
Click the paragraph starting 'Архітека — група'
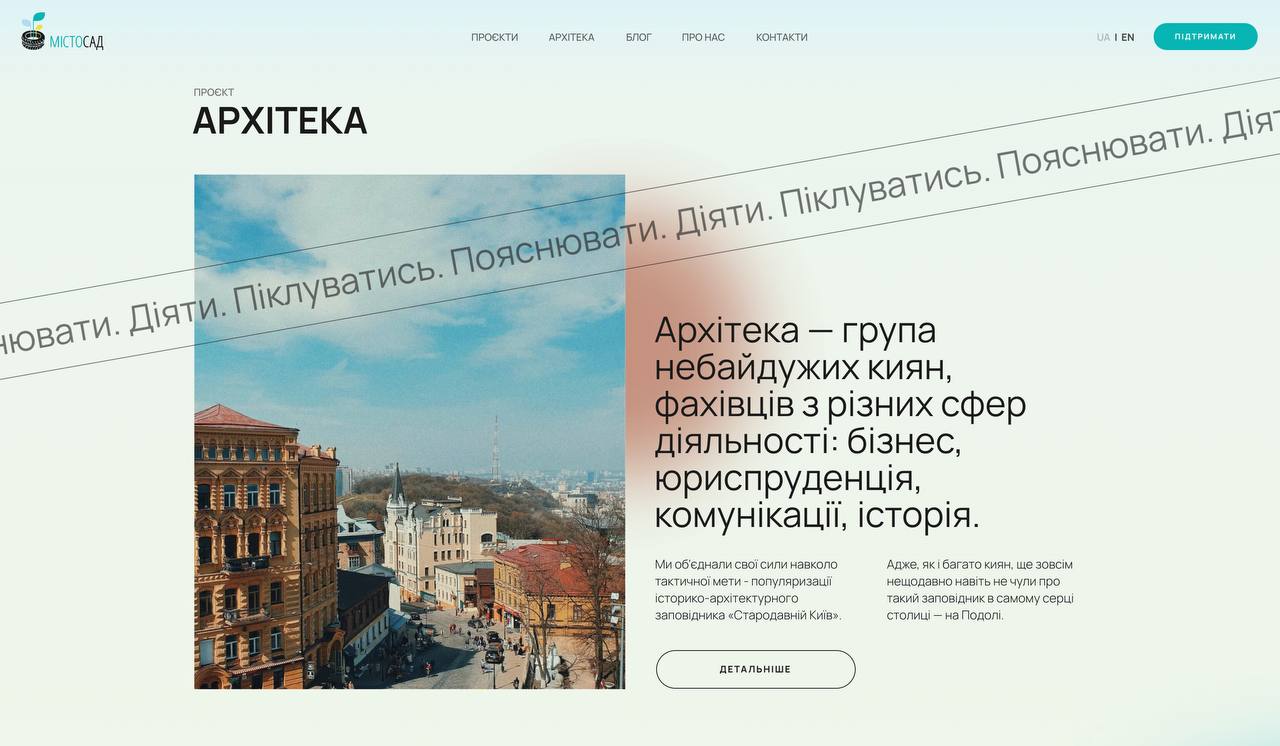pos(840,422)
